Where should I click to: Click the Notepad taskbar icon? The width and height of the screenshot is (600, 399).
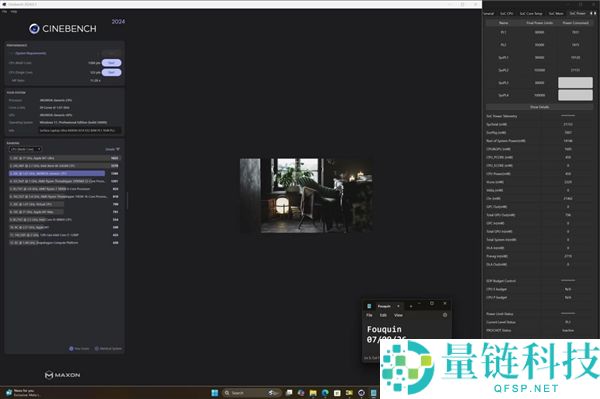click(373, 393)
